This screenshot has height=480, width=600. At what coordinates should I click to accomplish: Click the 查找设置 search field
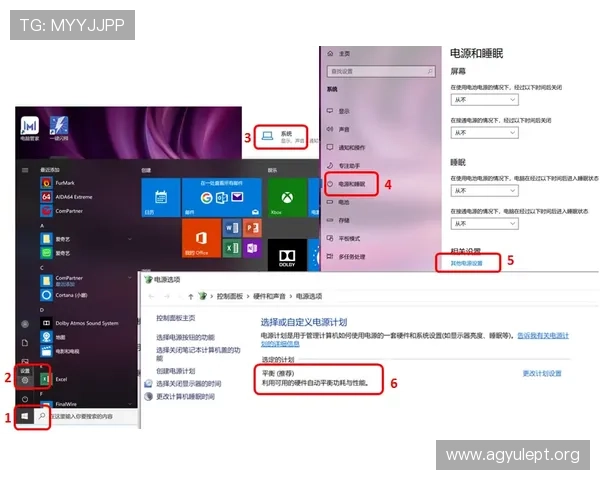(381, 71)
